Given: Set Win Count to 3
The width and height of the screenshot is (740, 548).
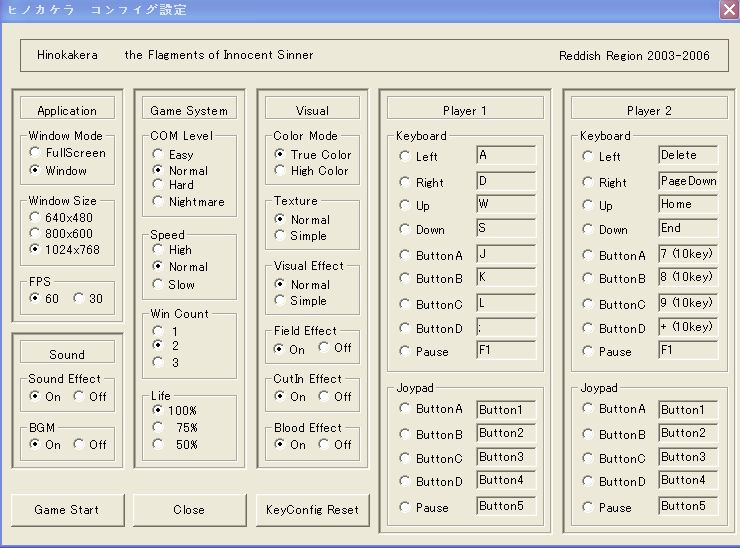Looking at the screenshot, I should click(158, 362).
